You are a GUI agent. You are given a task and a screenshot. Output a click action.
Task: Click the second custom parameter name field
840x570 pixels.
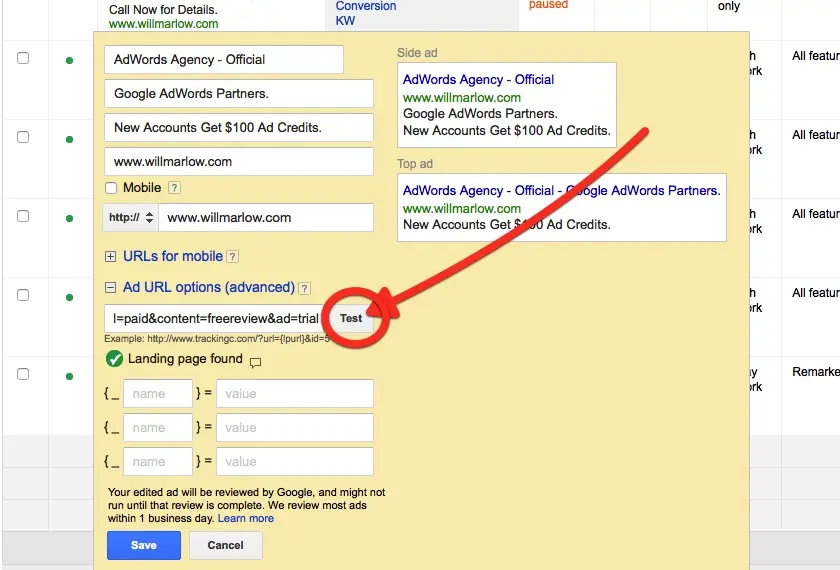tap(158, 428)
